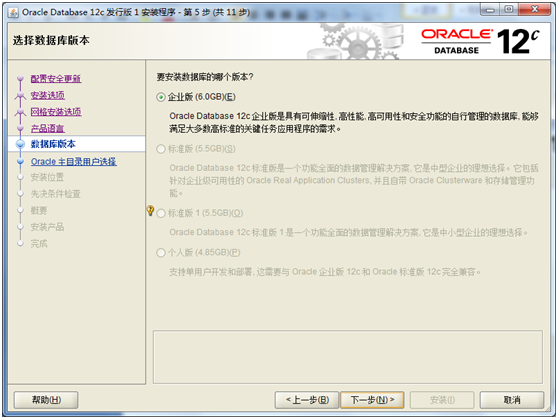558x419 pixels.
Task: Pick the 个人版 (4.85GB) radio option
Action: pyautogui.click(x=161, y=253)
